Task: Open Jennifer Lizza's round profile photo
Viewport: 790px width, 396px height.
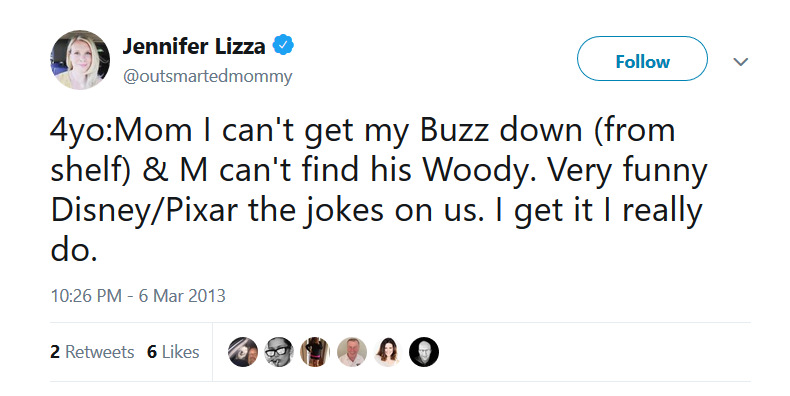Action: pos(80,60)
